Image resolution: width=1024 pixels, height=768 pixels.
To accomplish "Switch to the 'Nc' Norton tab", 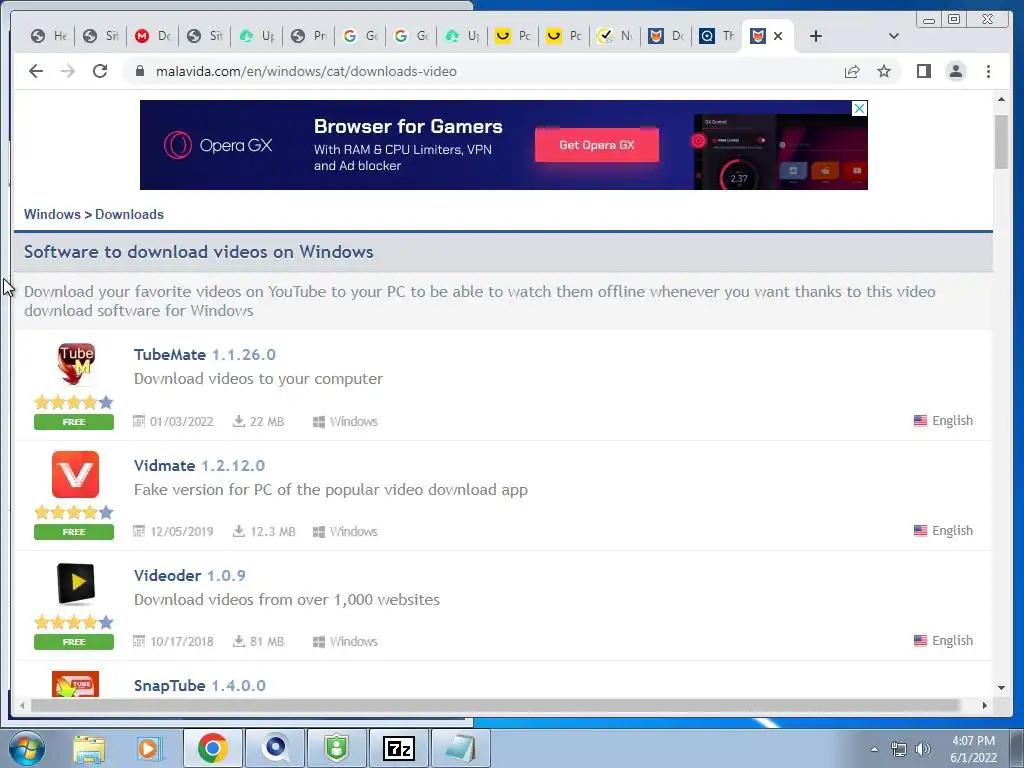I will coord(615,36).
